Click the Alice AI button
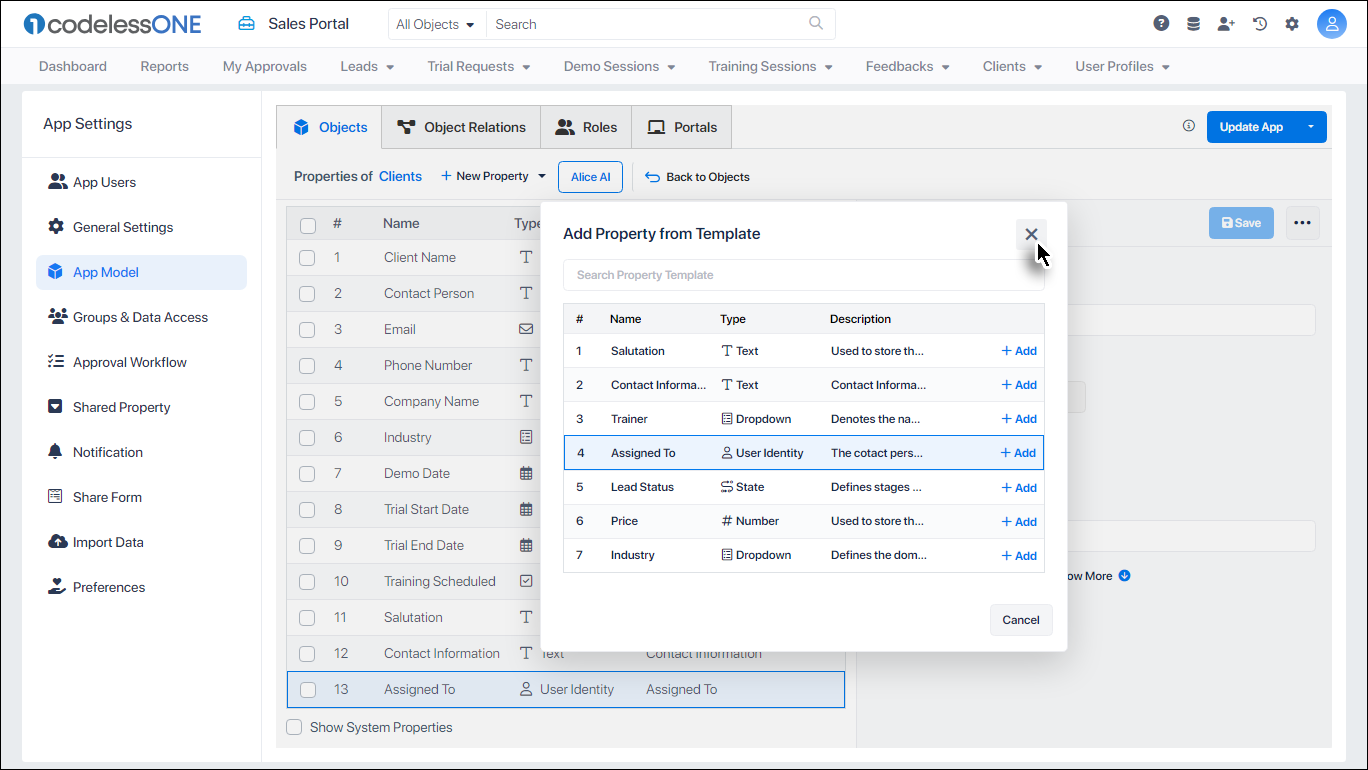Viewport: 1368px width, 770px height. (x=591, y=177)
